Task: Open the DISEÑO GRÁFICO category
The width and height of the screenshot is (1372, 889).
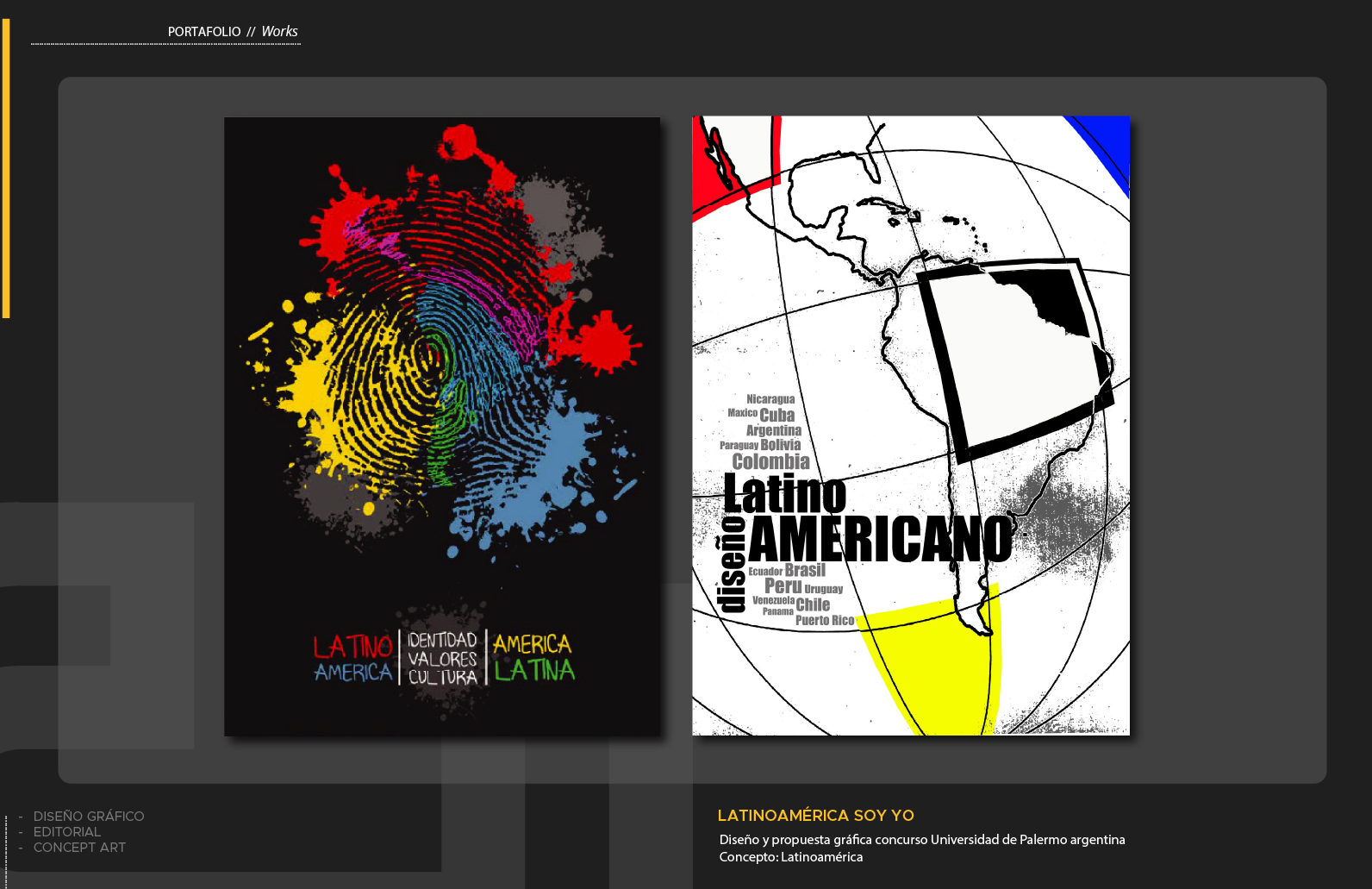Action: click(x=89, y=816)
